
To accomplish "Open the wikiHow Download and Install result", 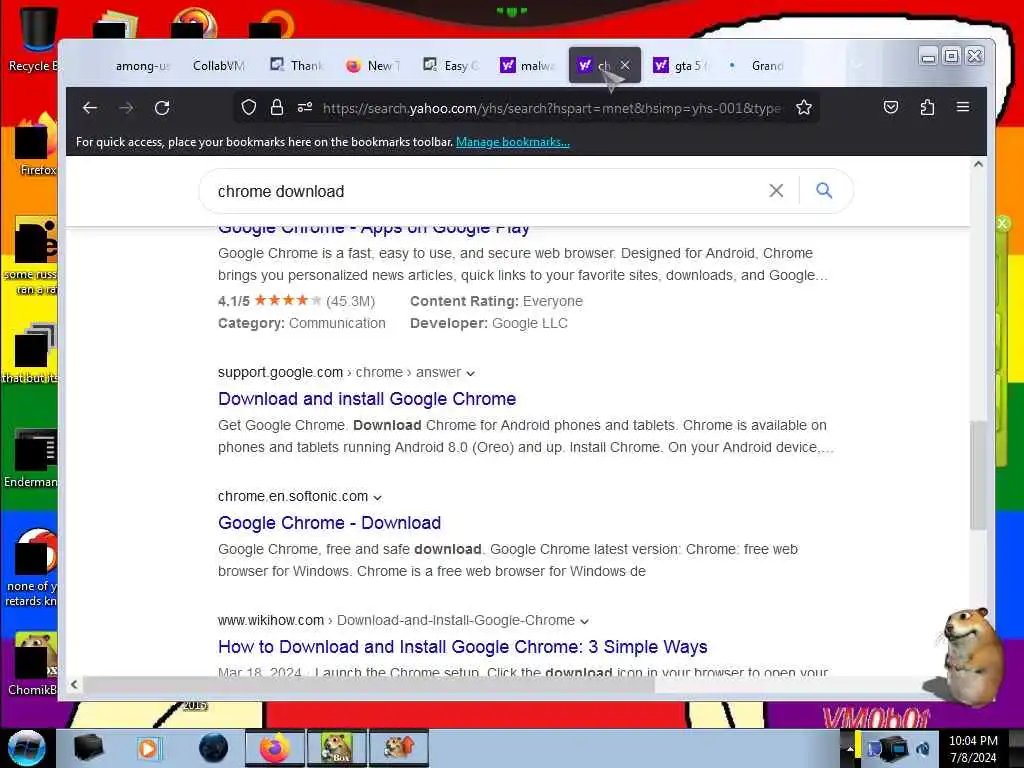I will 462,647.
